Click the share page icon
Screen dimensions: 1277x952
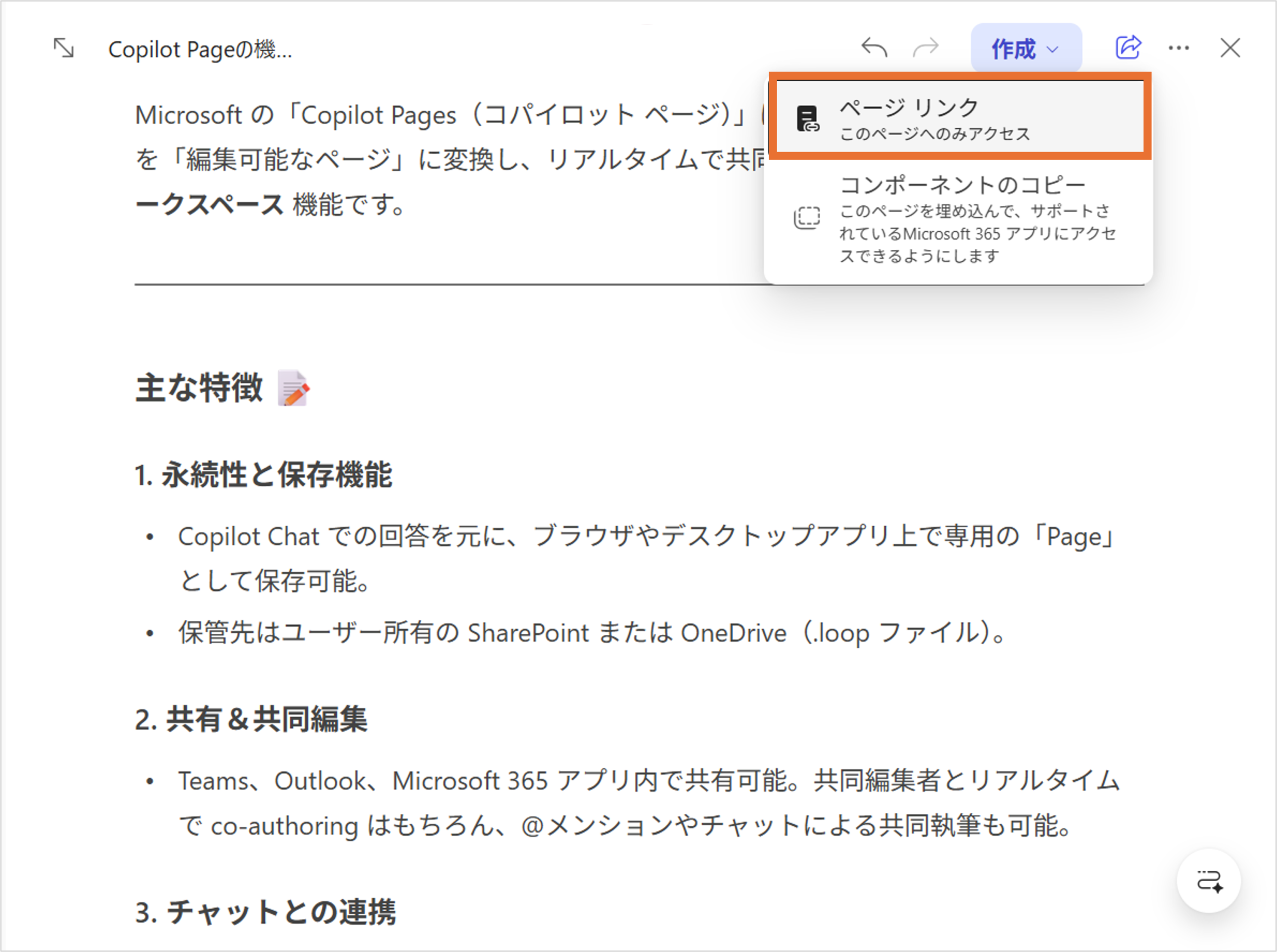1128,48
